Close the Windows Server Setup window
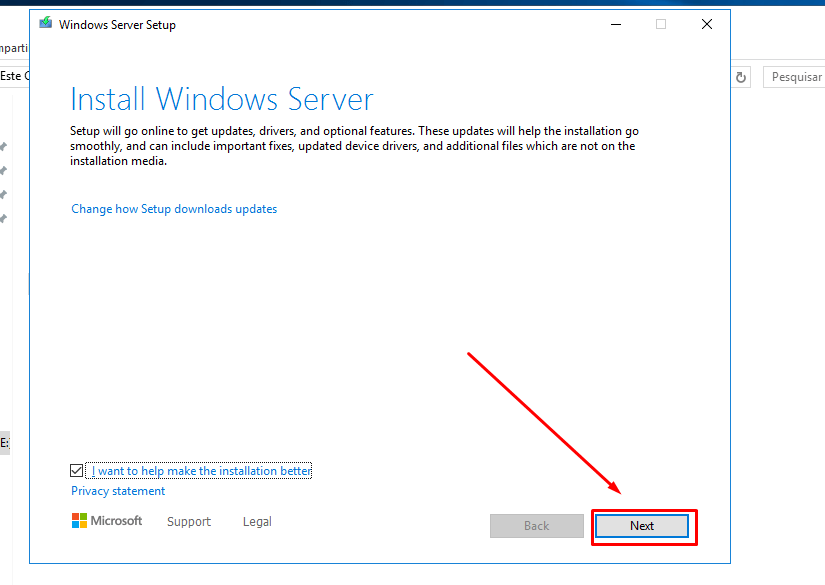 click(x=707, y=24)
